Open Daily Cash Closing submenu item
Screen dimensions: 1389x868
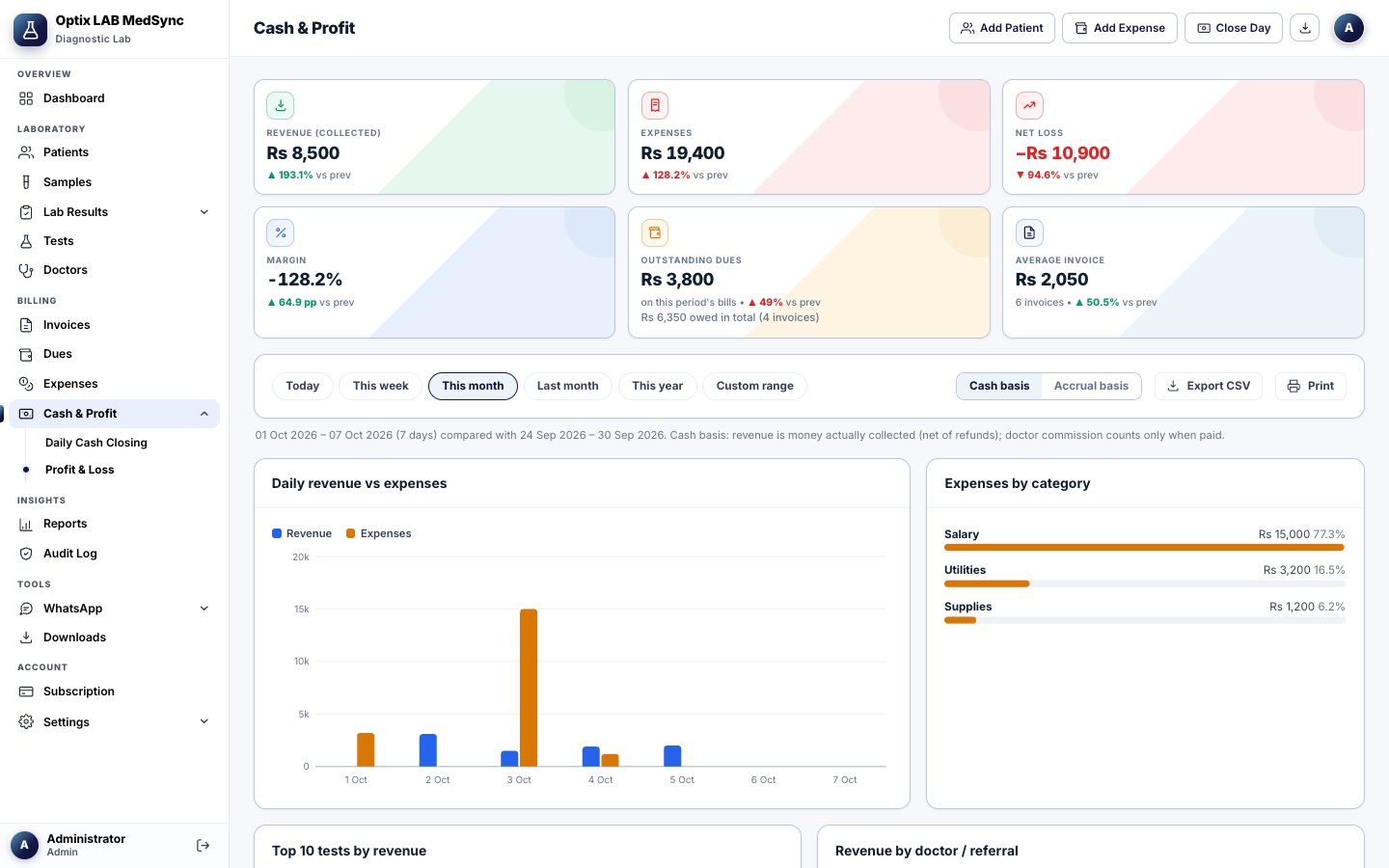click(96, 443)
